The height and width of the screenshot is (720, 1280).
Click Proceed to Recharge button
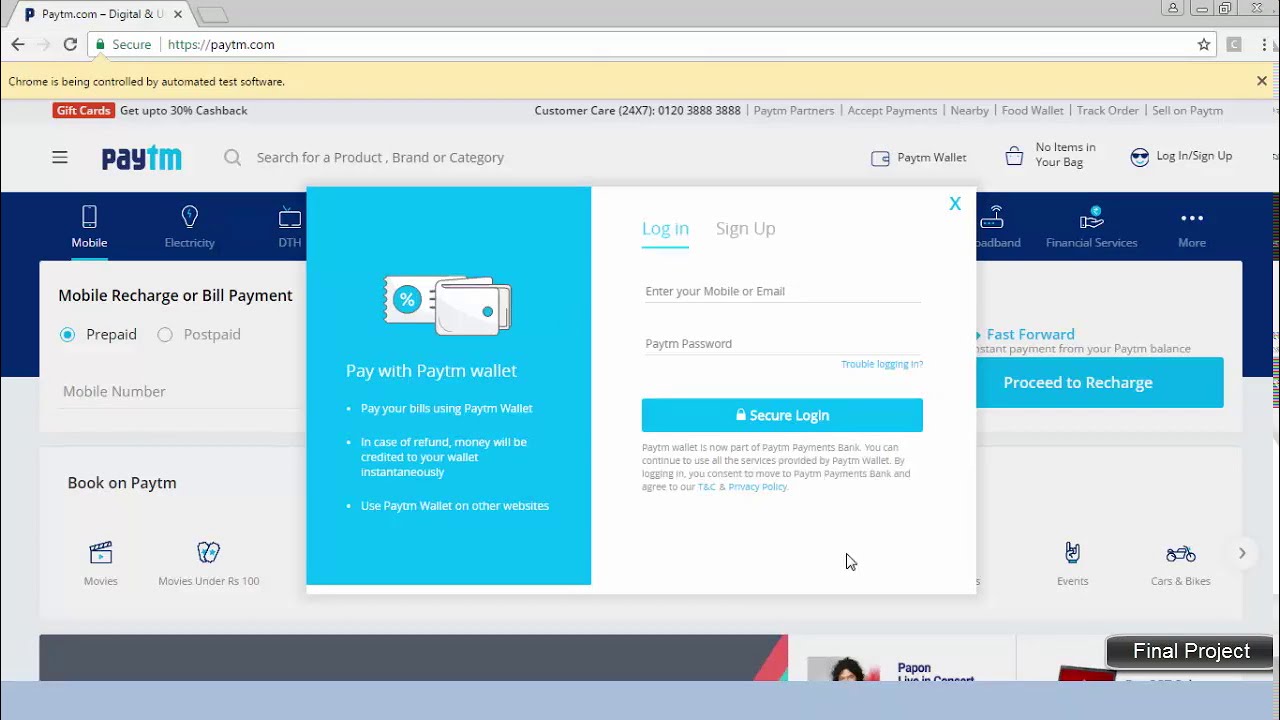[x=1099, y=382]
